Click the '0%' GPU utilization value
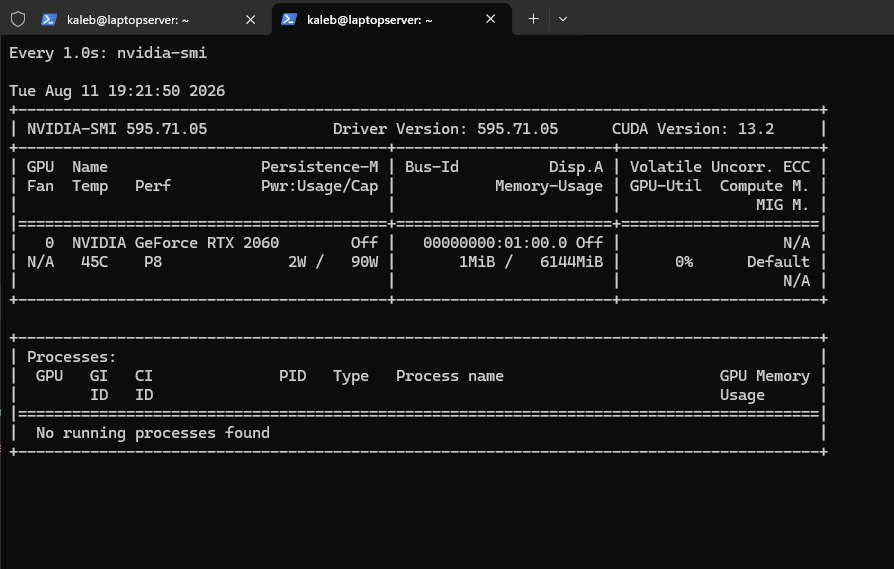 pyautogui.click(x=684, y=262)
